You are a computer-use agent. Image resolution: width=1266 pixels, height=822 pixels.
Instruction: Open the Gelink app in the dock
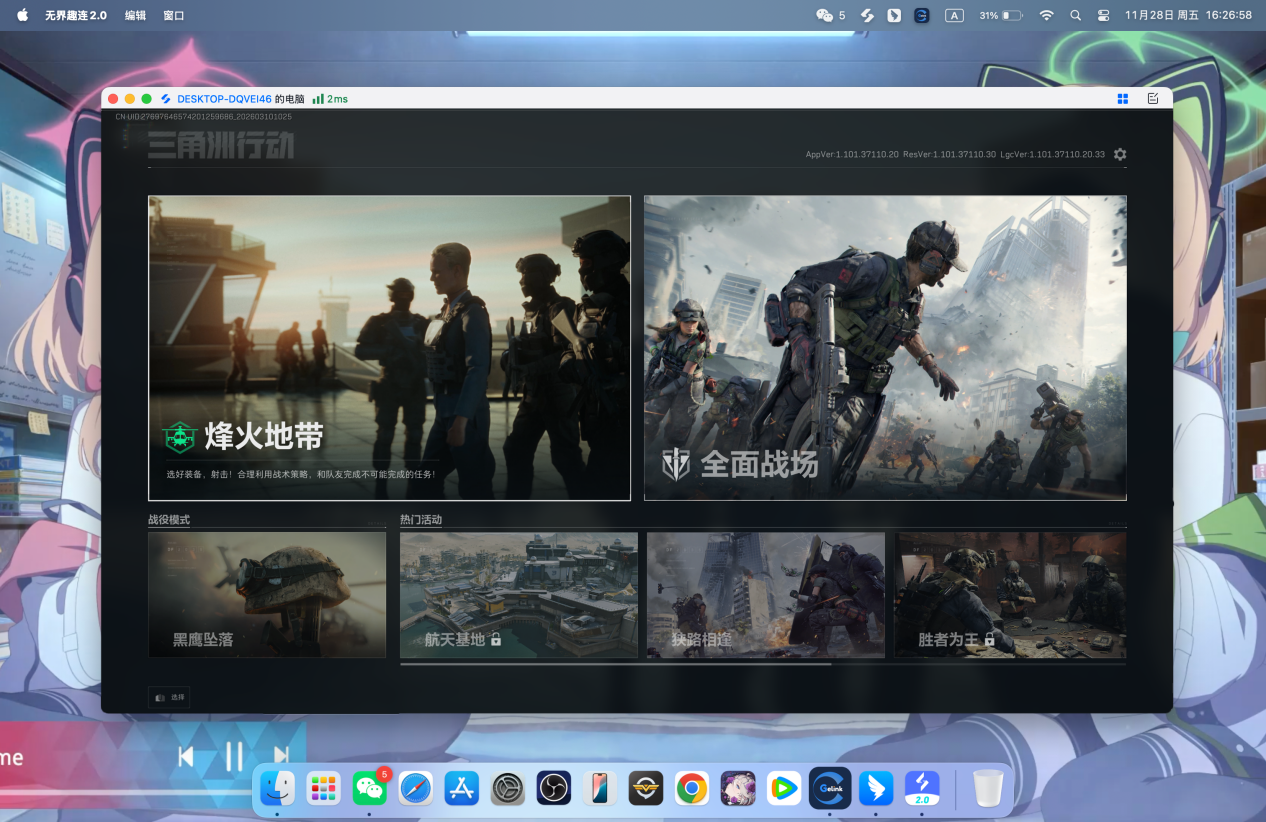point(830,789)
